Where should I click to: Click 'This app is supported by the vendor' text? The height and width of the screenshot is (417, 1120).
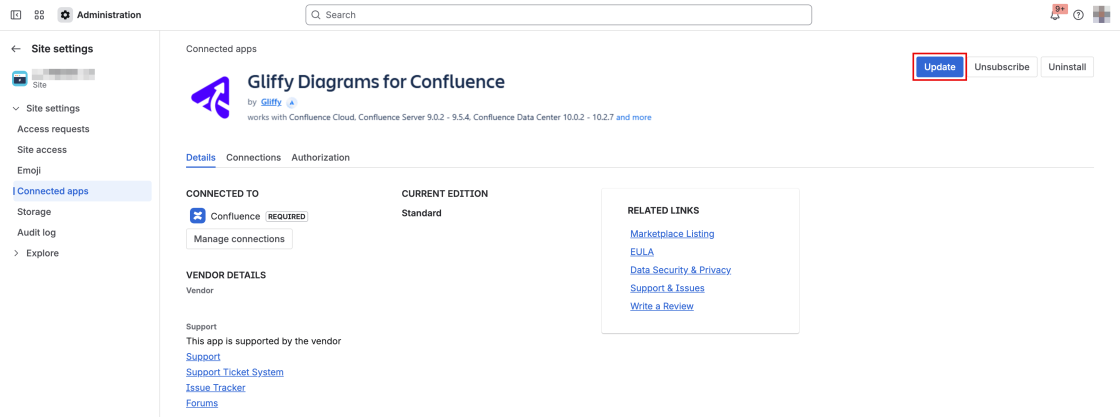(264, 341)
